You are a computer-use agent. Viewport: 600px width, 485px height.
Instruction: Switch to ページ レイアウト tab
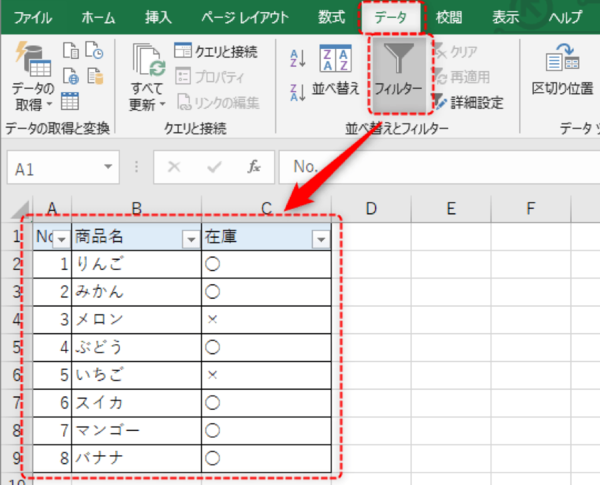point(245,18)
